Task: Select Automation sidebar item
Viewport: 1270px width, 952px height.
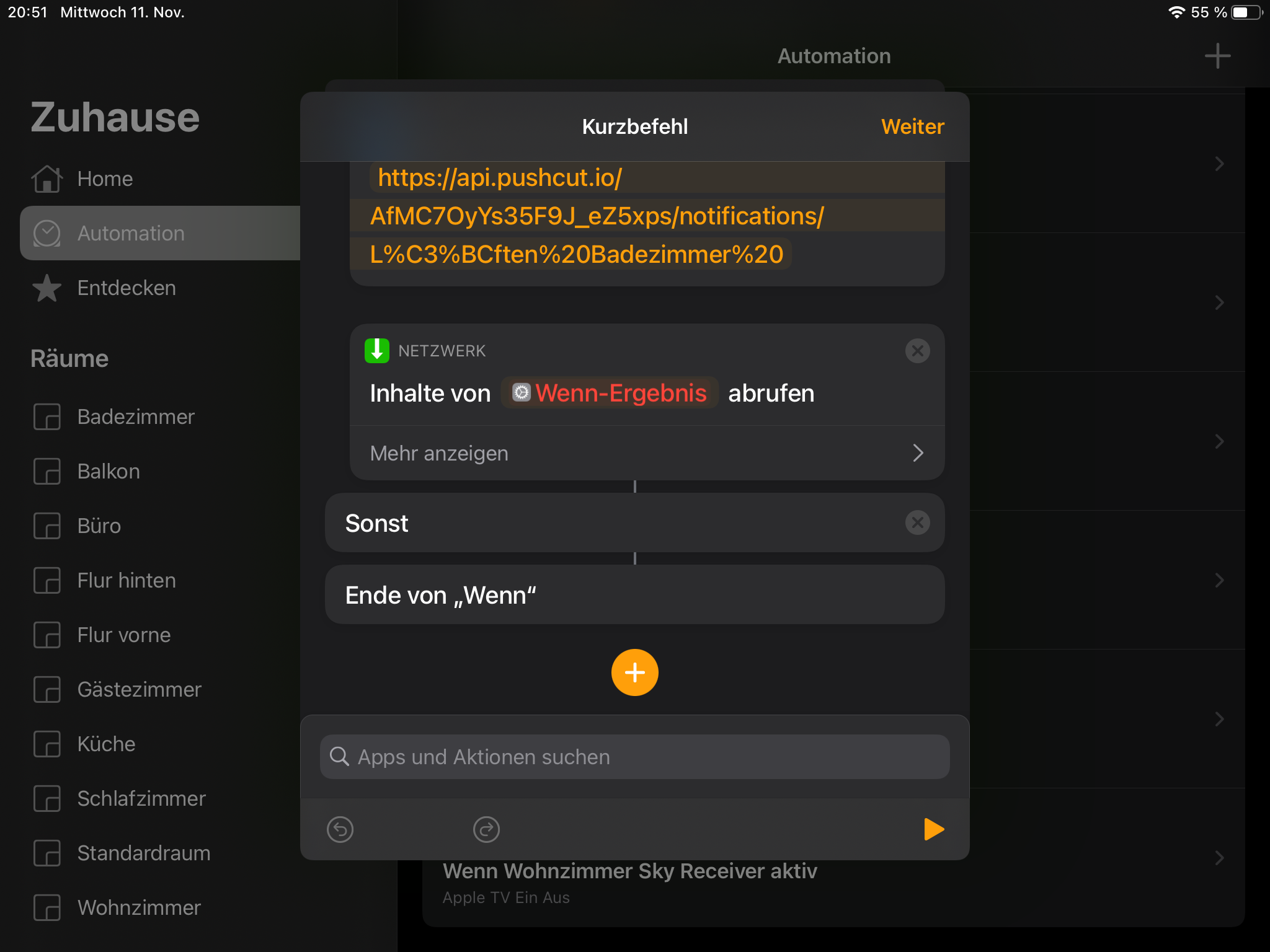Action: (131, 233)
